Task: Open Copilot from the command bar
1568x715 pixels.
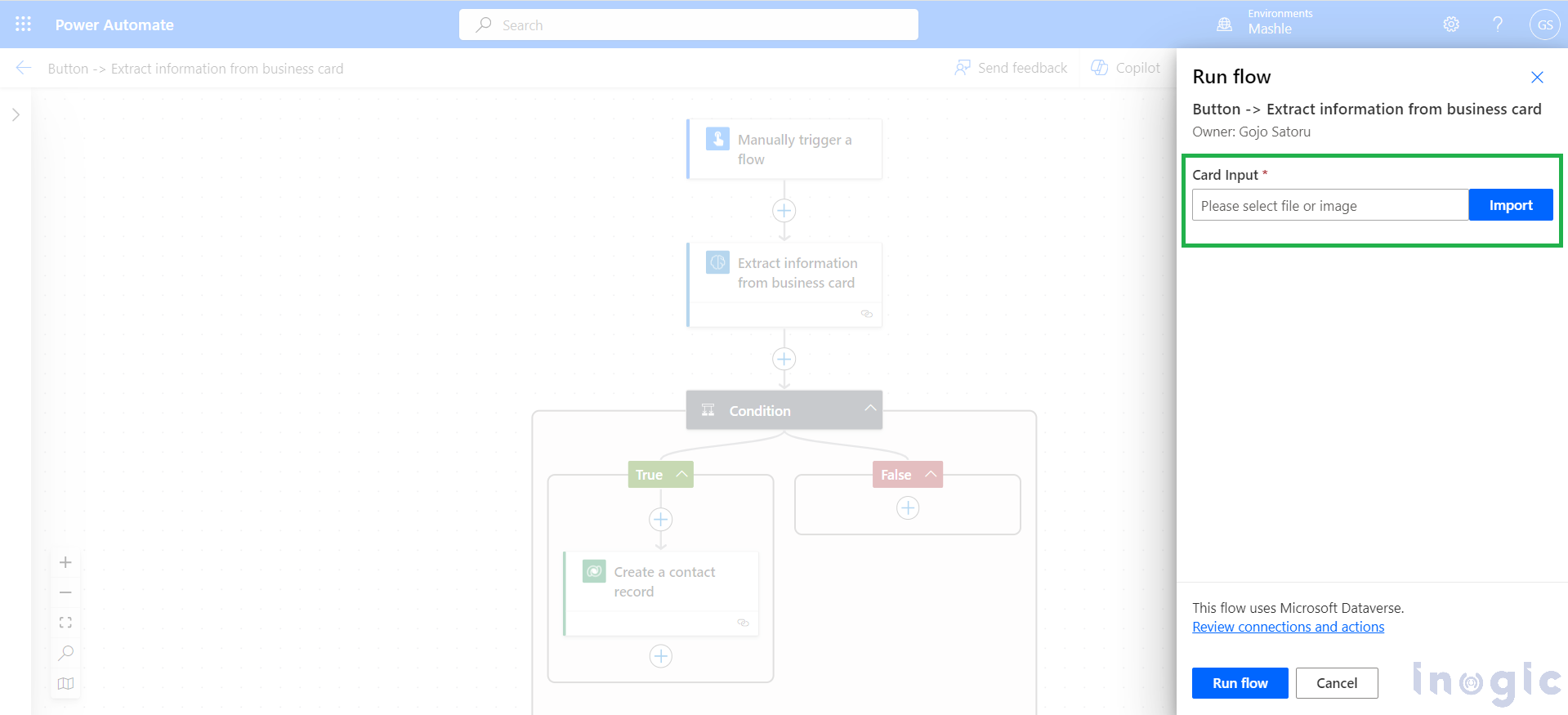Action: pos(1125,68)
